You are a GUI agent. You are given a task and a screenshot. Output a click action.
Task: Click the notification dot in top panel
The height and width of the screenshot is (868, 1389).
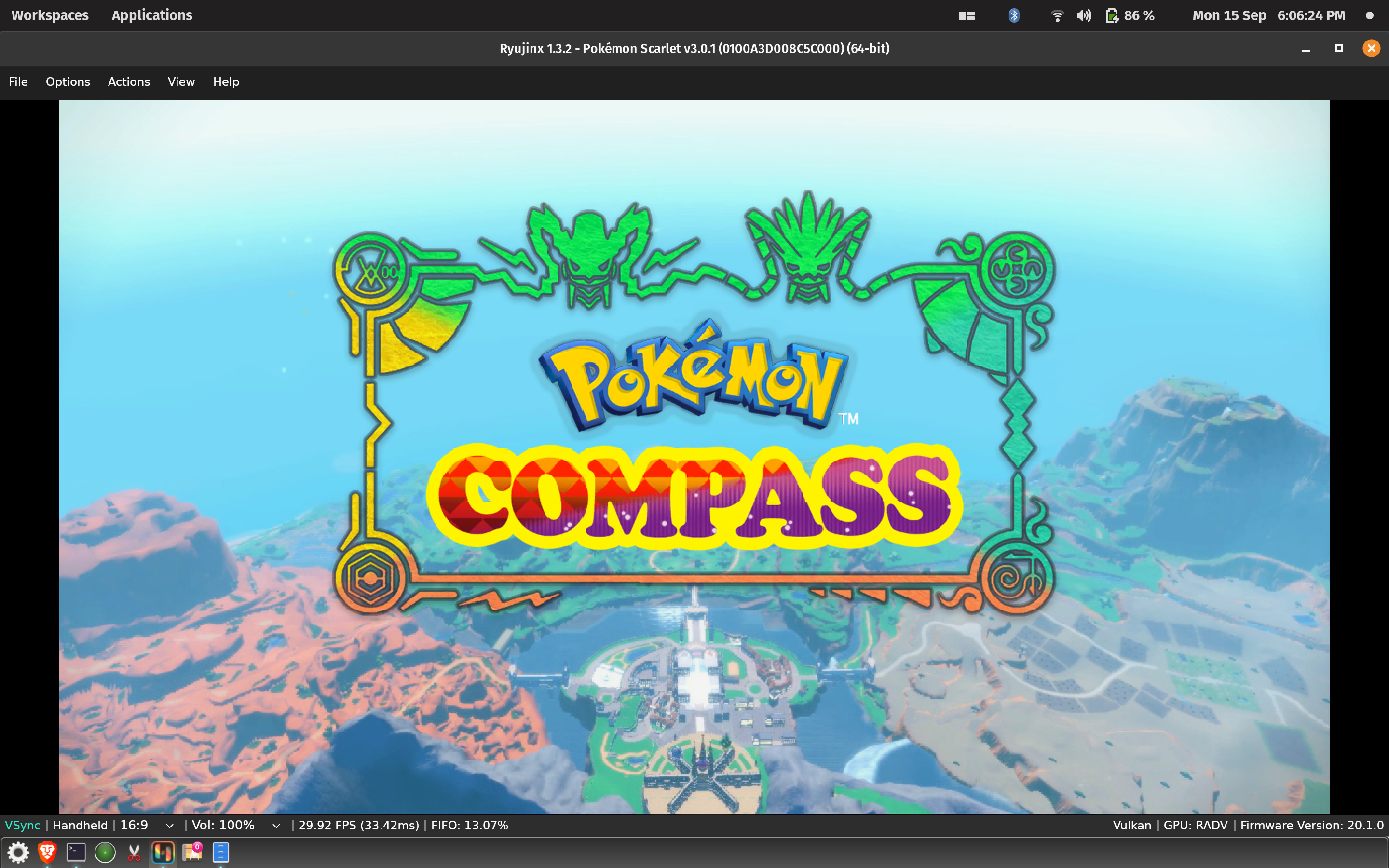coord(1370,16)
